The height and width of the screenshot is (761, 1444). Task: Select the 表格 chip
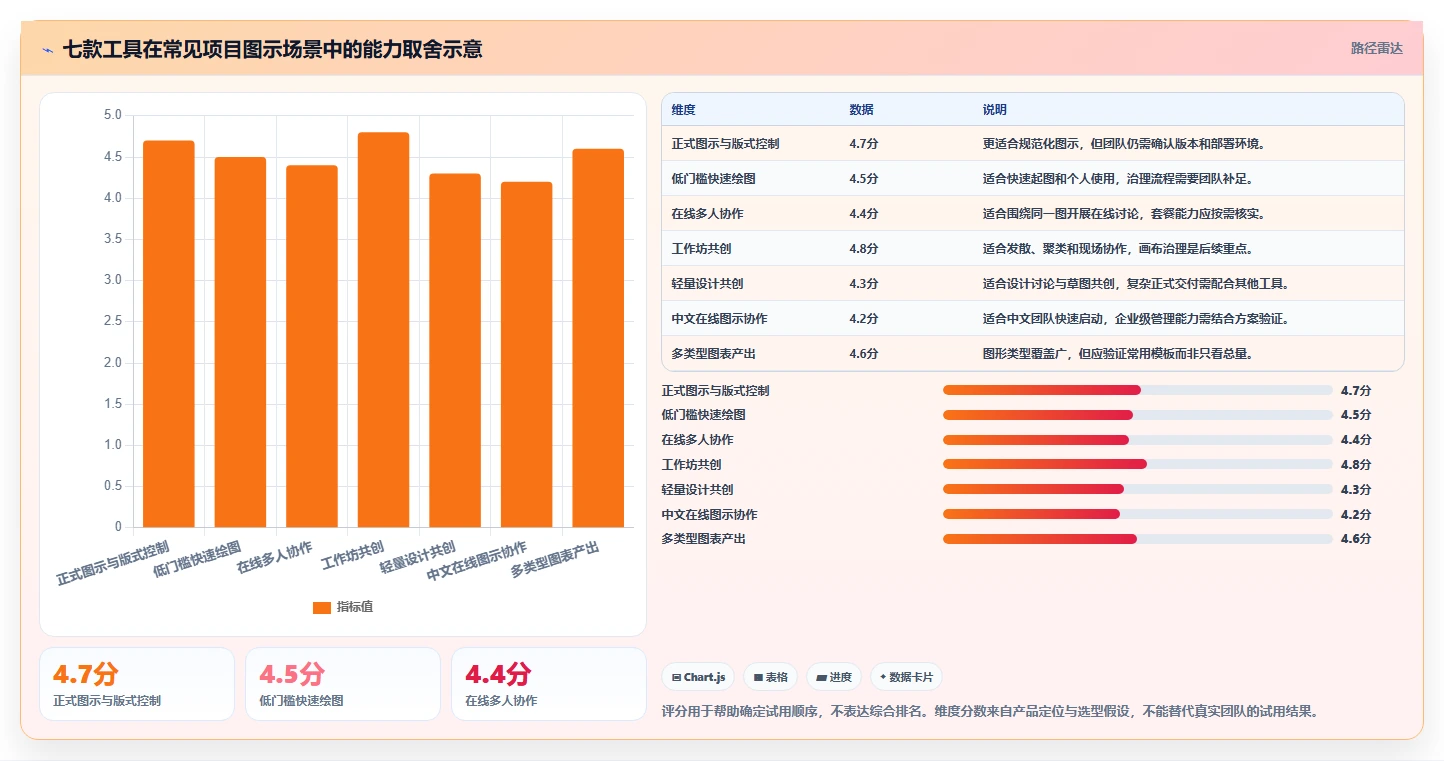click(x=770, y=677)
